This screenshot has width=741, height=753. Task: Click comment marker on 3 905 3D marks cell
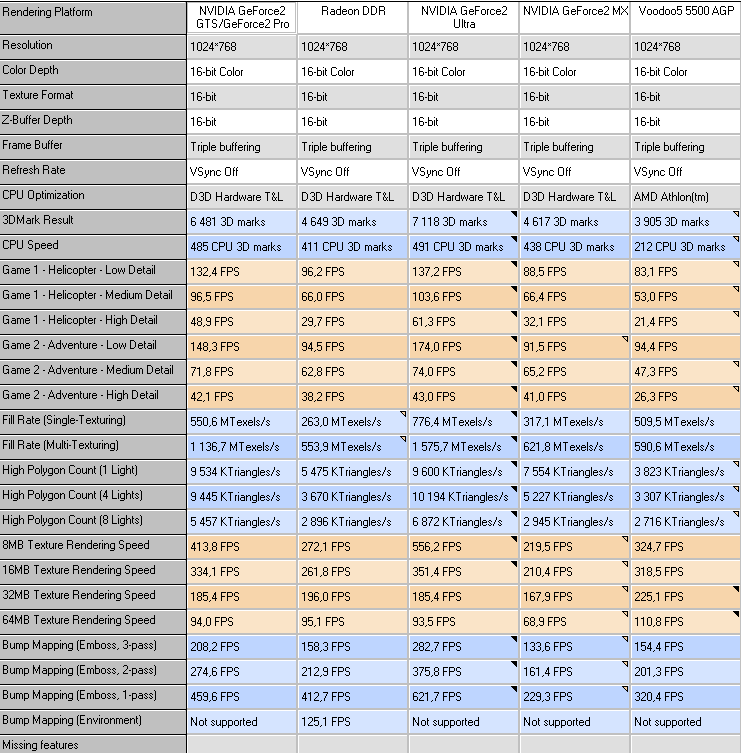coord(736,214)
